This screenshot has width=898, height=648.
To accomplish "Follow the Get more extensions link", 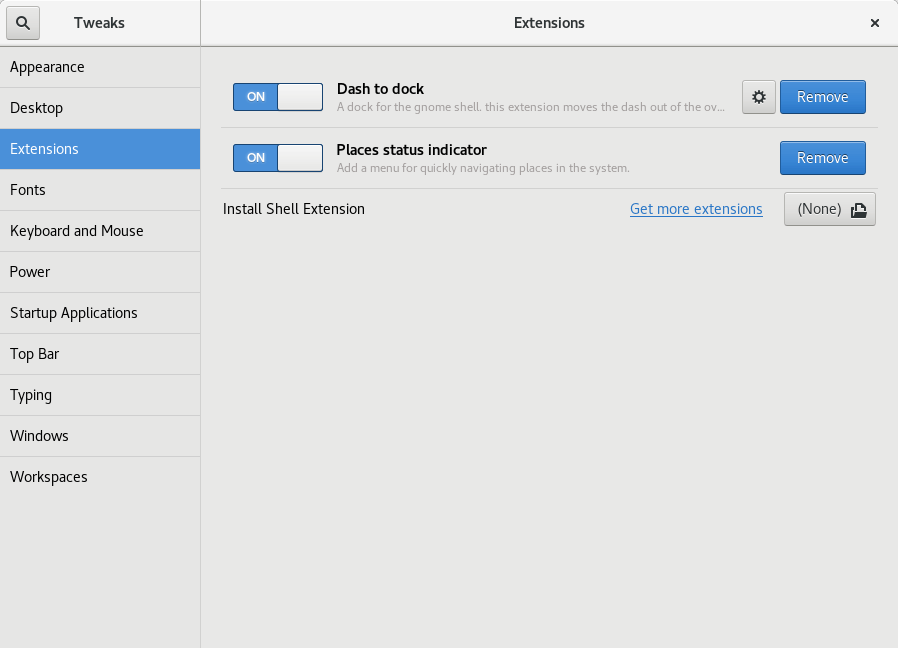I will point(696,209).
